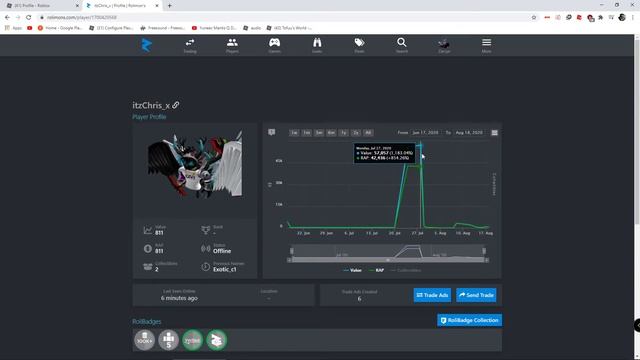Image resolution: width=640 pixels, height=360 pixels.
Task: Click the chart navigator right scroll arrow
Action: pyautogui.click(x=487, y=260)
